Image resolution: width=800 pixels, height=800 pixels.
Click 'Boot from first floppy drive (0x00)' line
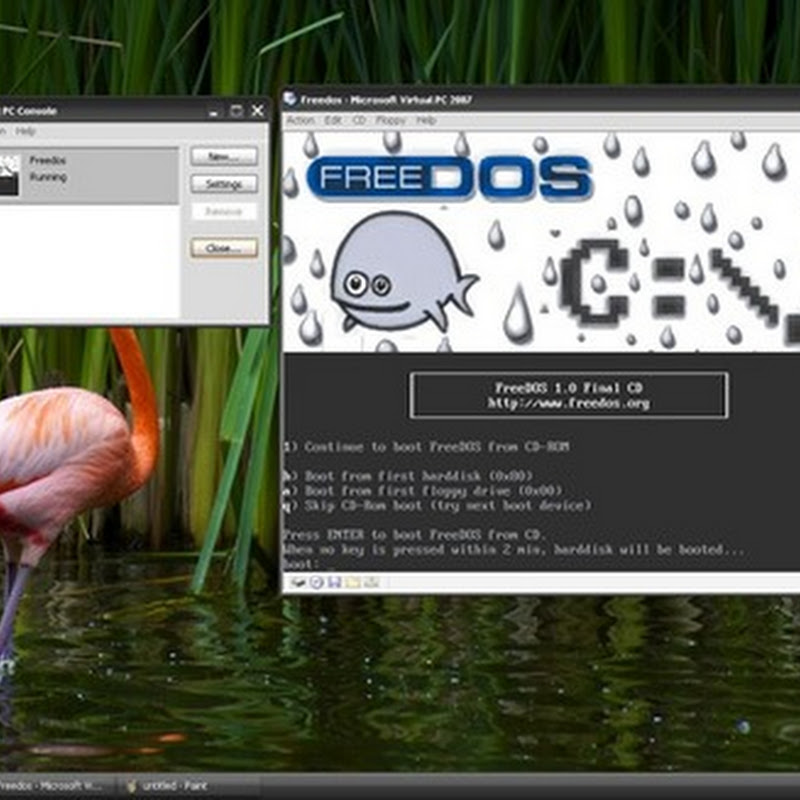[423, 491]
